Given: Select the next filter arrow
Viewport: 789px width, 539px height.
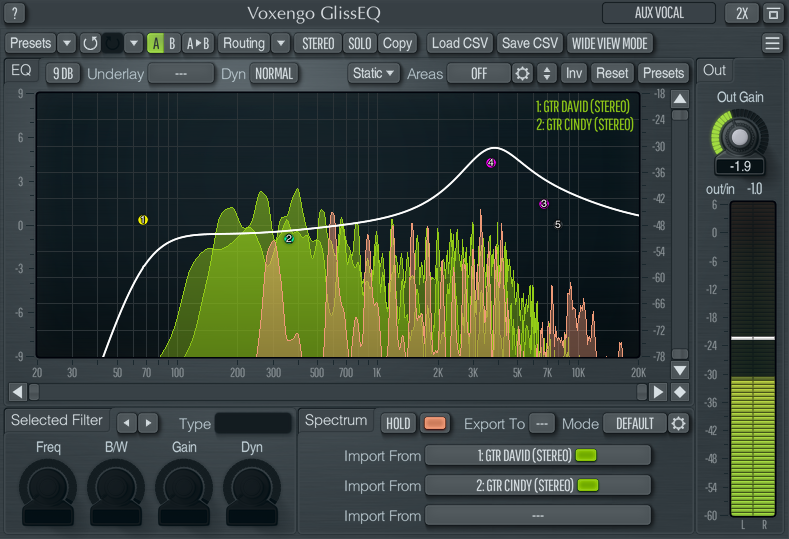Looking at the screenshot, I should click(x=148, y=423).
